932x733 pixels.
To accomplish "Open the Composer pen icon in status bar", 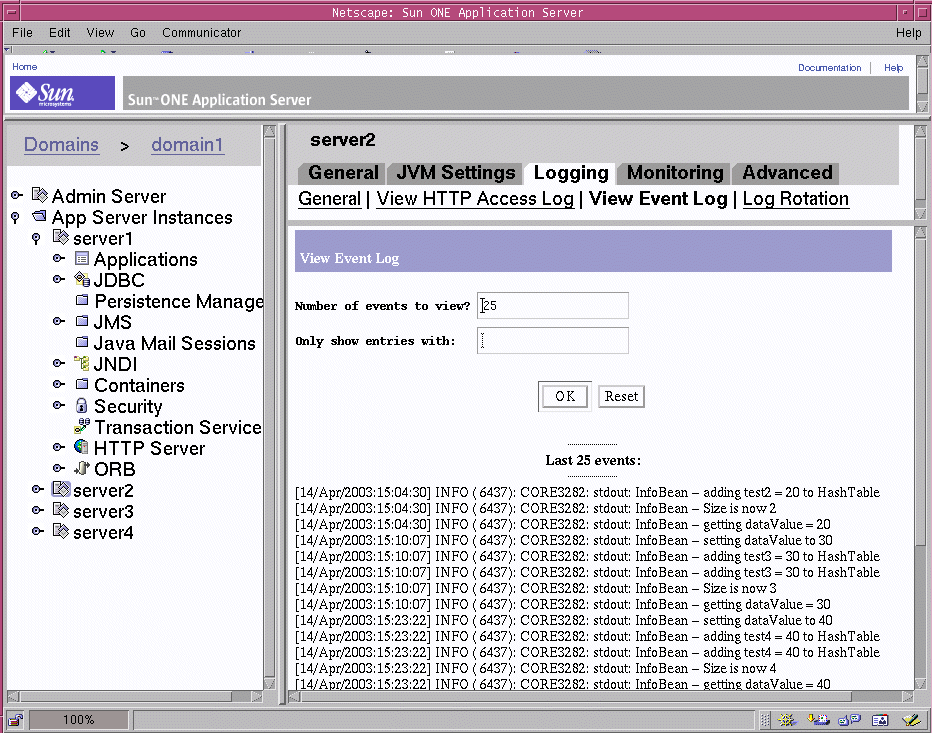I will (911, 720).
